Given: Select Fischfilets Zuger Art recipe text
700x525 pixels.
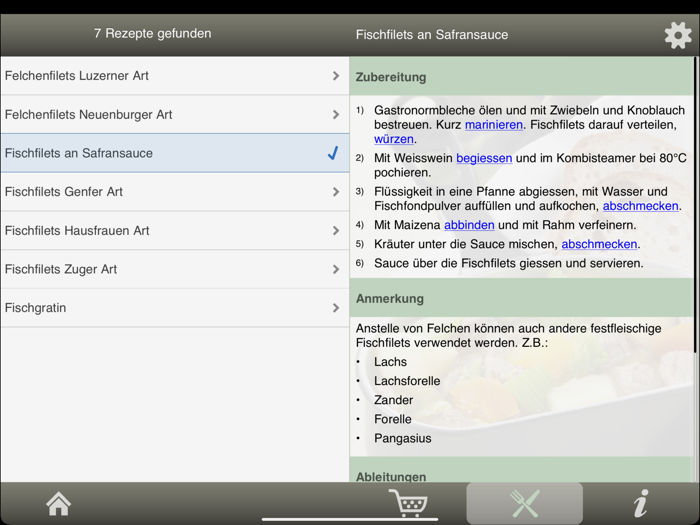Looking at the screenshot, I should (x=61, y=269).
